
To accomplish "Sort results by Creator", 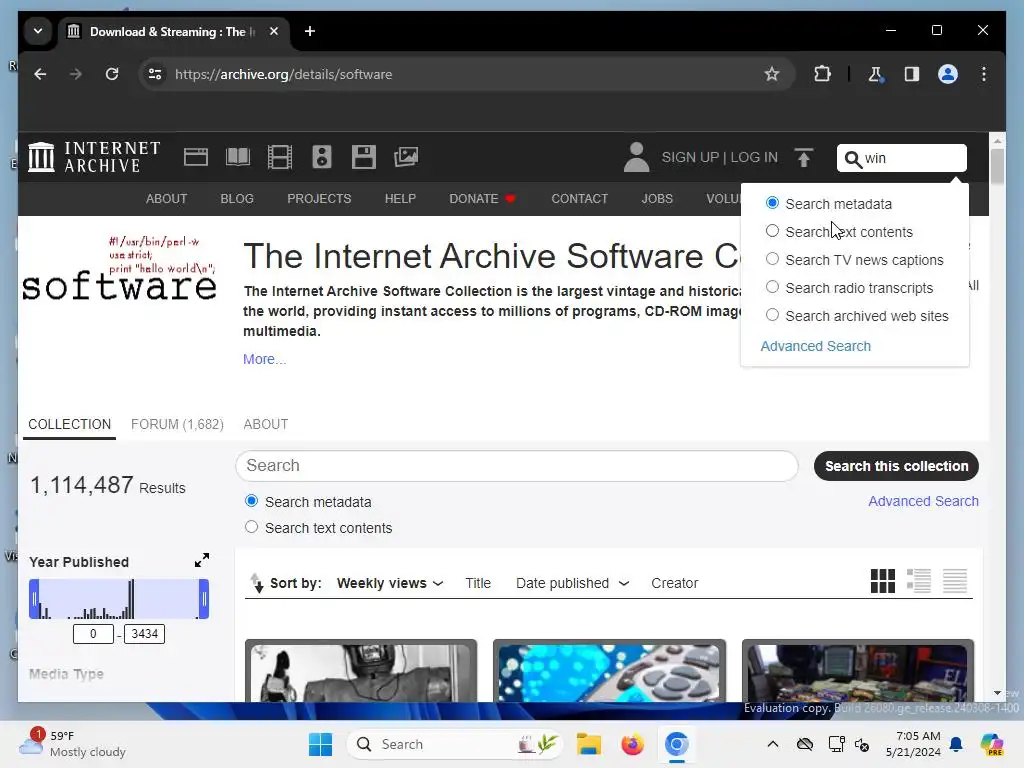I will pos(675,583).
